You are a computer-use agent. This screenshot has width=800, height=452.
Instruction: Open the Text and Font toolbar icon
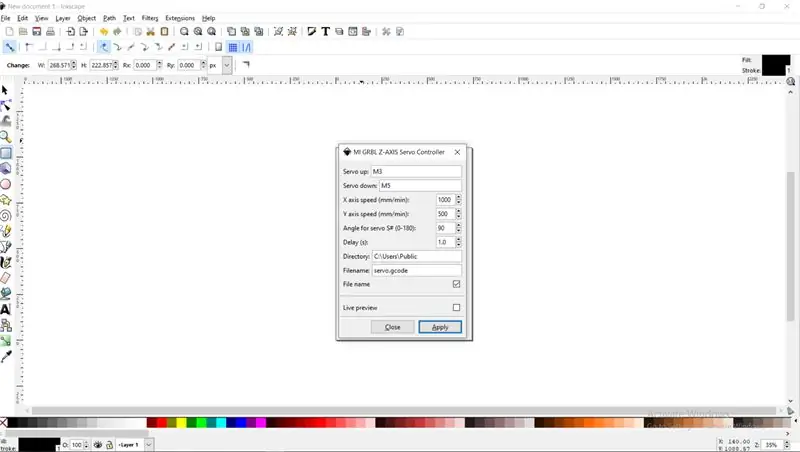pos(326,32)
